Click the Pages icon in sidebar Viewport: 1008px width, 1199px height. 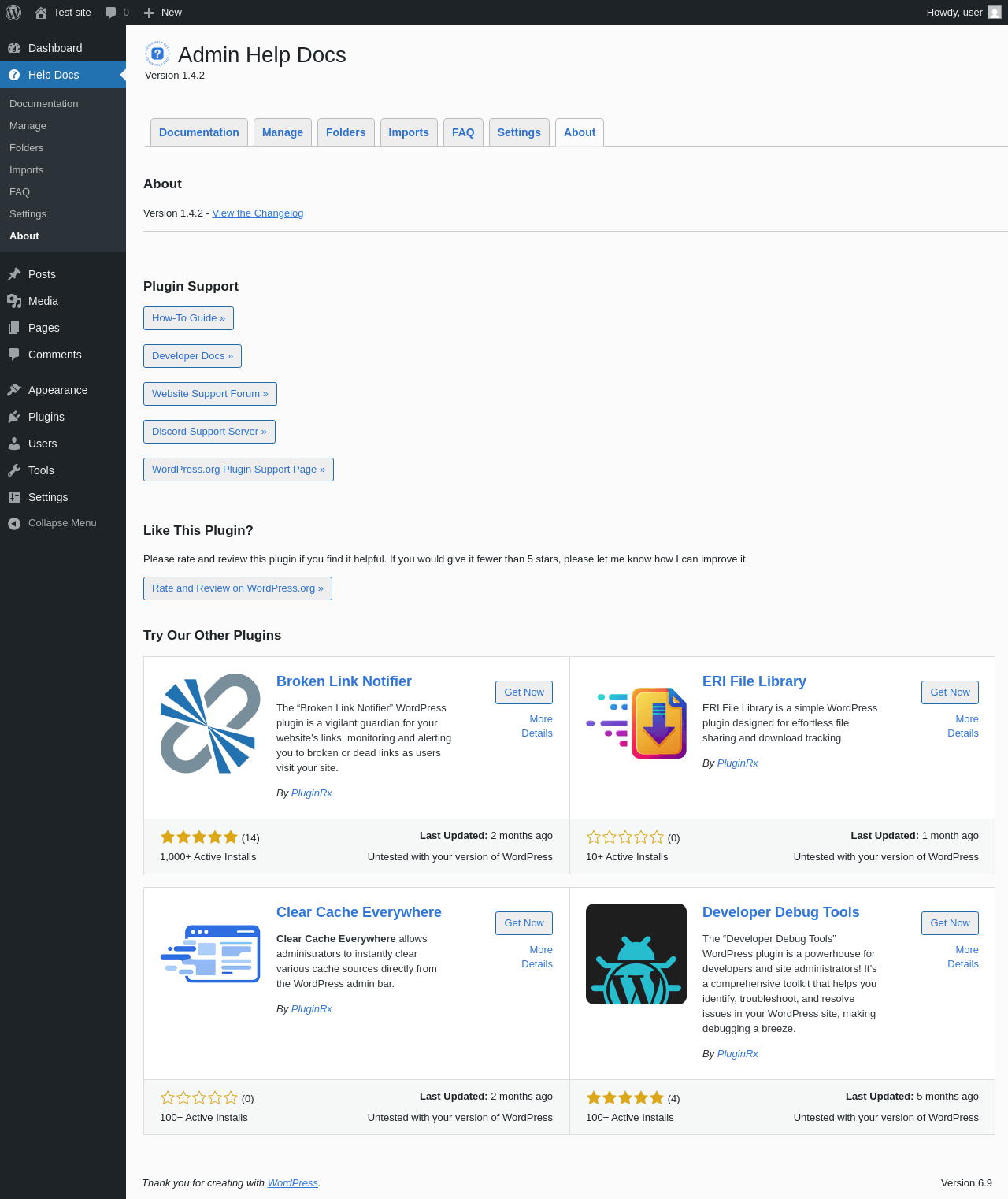pyautogui.click(x=14, y=328)
